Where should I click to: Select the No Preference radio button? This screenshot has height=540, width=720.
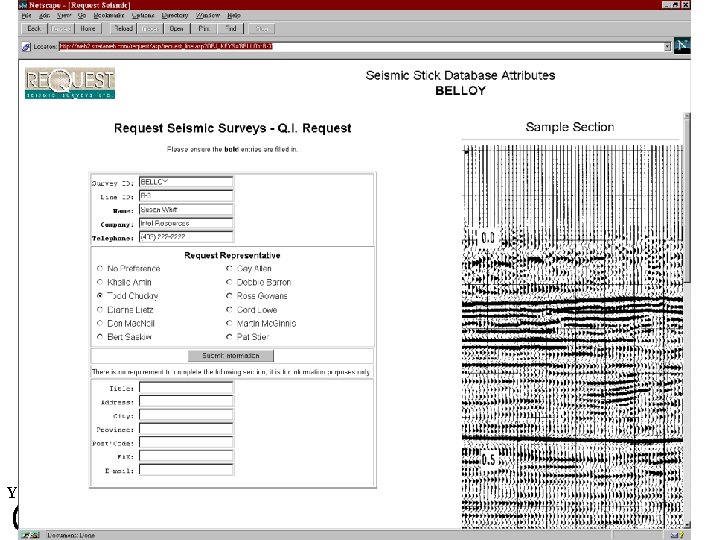pos(100,268)
